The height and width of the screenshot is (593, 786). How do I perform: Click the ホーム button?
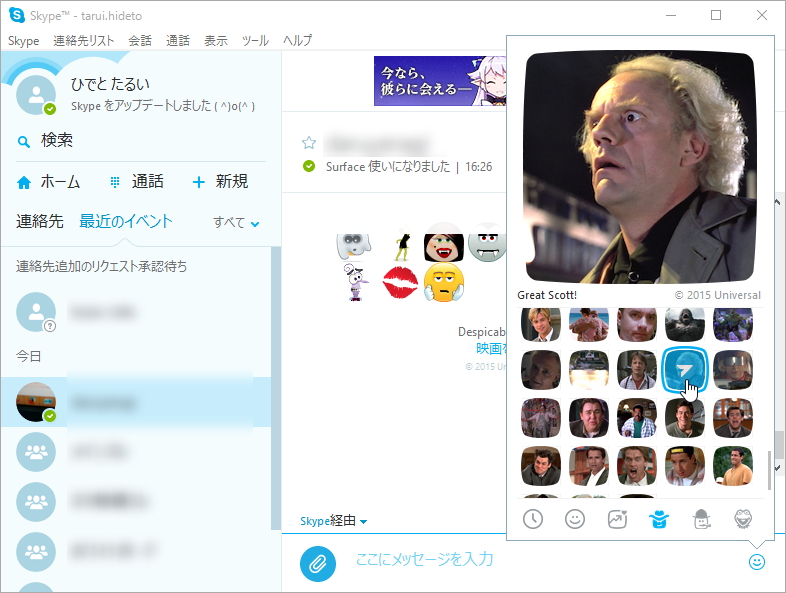point(60,182)
